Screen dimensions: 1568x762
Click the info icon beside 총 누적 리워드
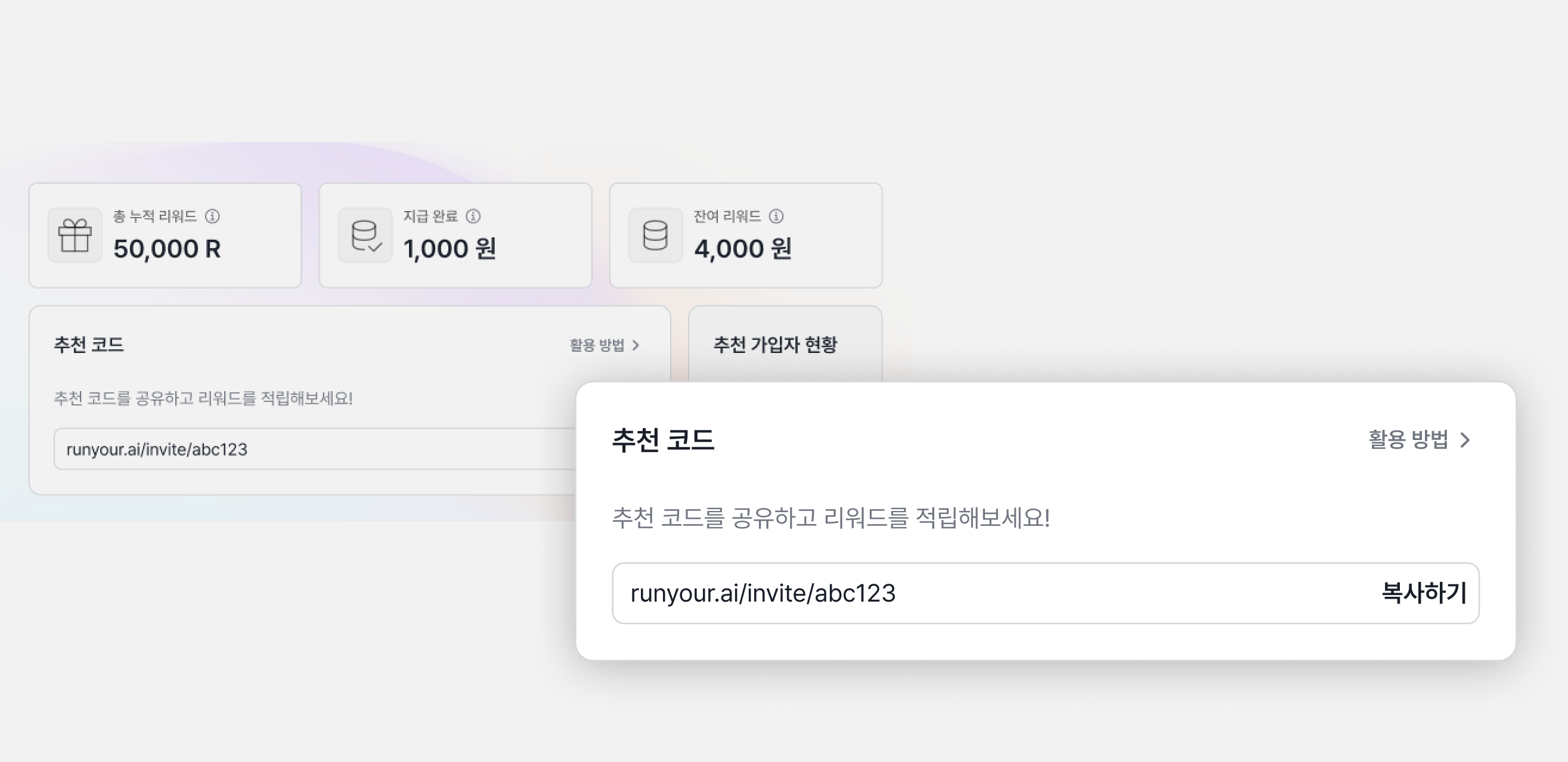point(212,216)
